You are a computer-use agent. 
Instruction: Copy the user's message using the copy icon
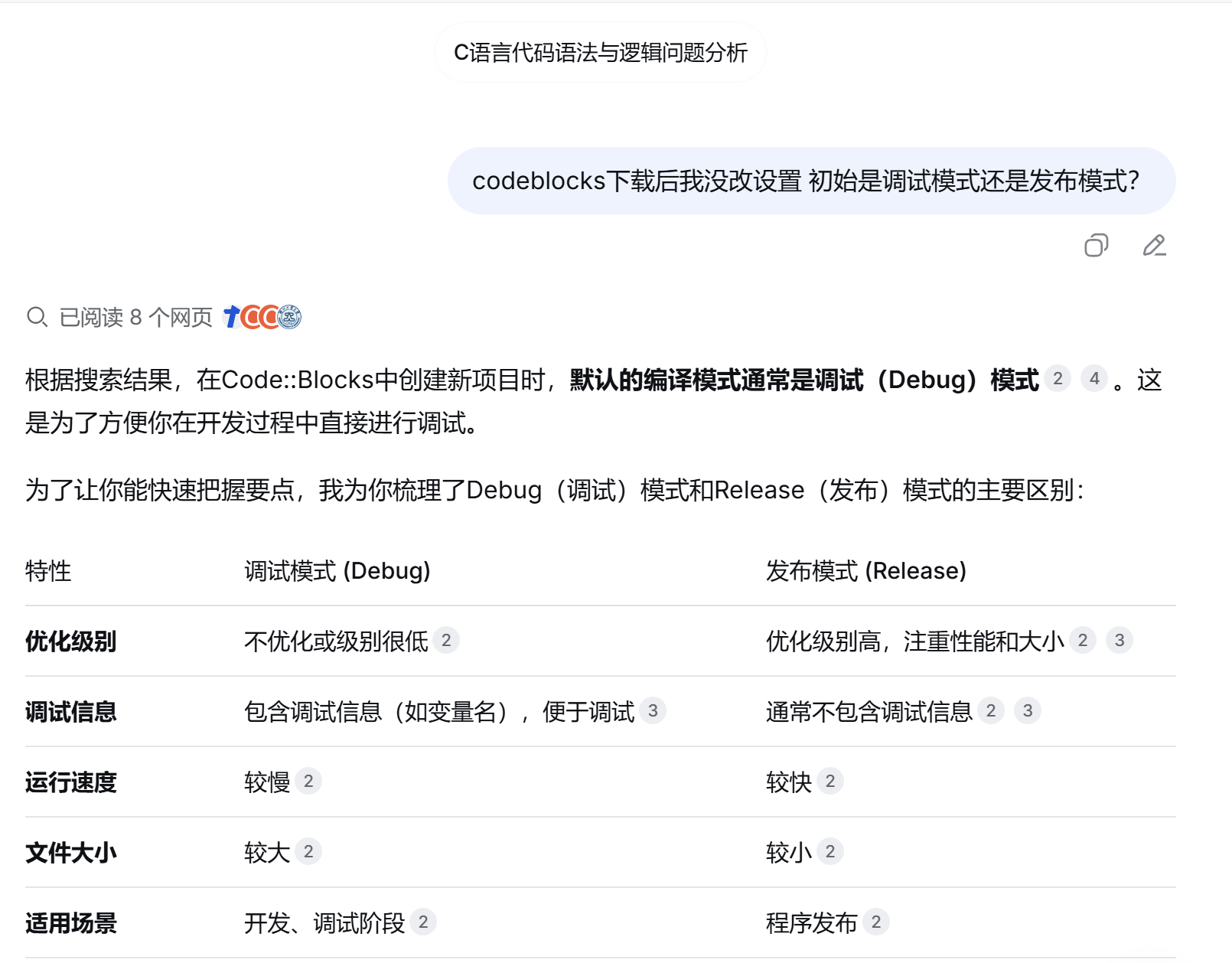(x=1098, y=246)
